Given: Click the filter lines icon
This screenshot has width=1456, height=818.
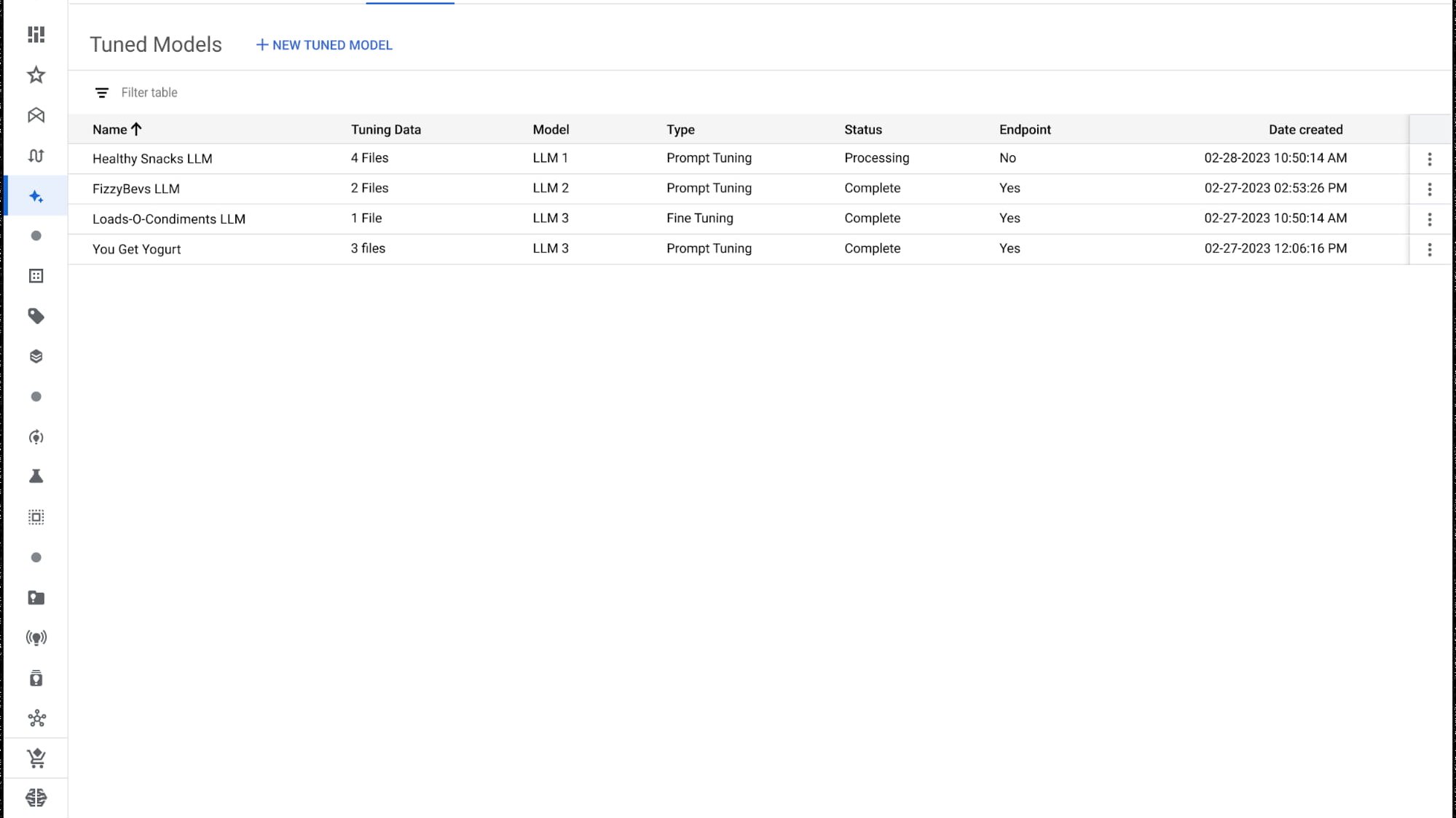Looking at the screenshot, I should click(102, 93).
